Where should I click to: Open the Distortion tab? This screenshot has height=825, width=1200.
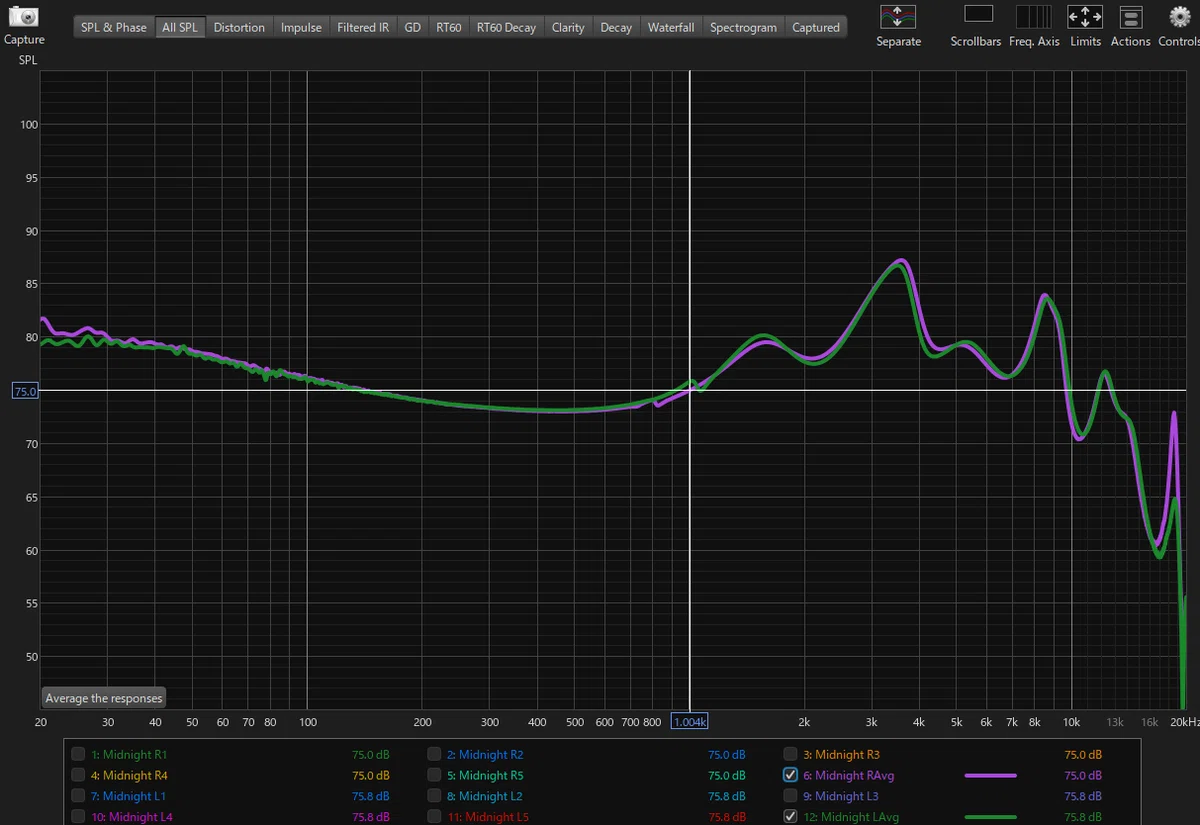pyautogui.click(x=239, y=27)
